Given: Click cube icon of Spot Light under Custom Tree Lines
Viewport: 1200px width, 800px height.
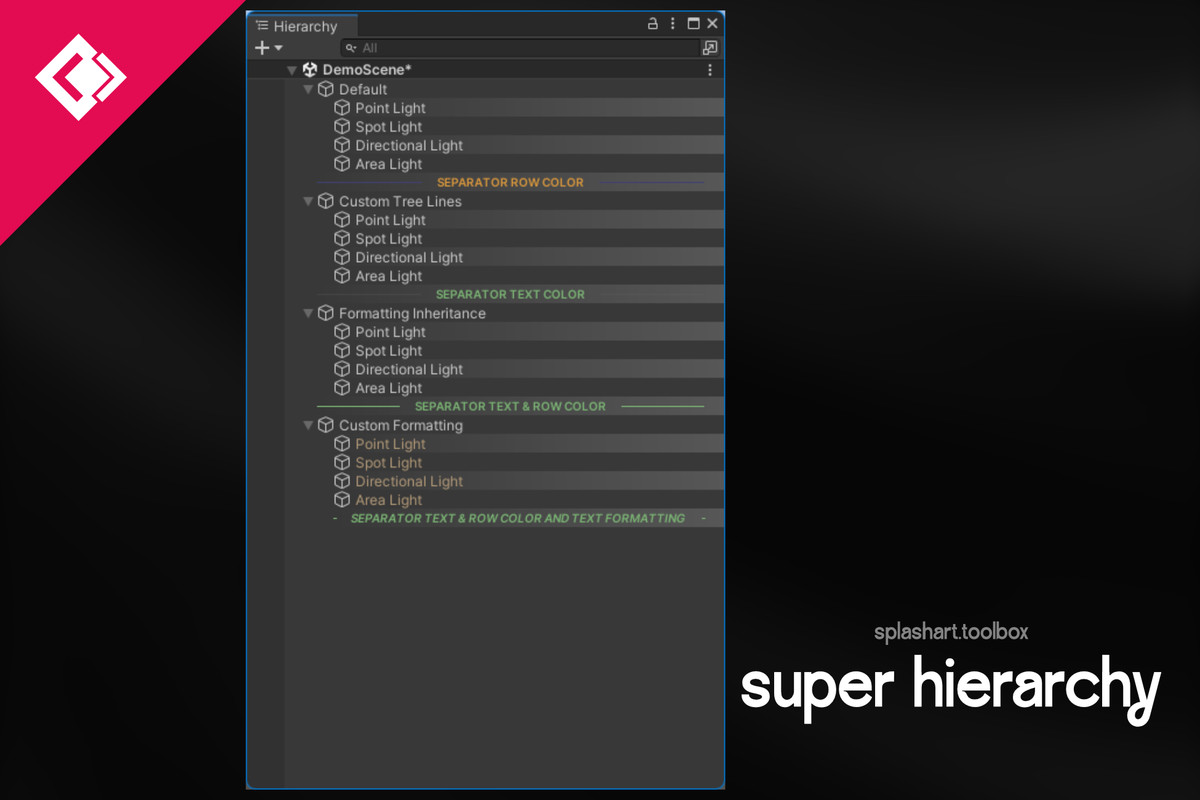Looking at the screenshot, I should tap(342, 239).
